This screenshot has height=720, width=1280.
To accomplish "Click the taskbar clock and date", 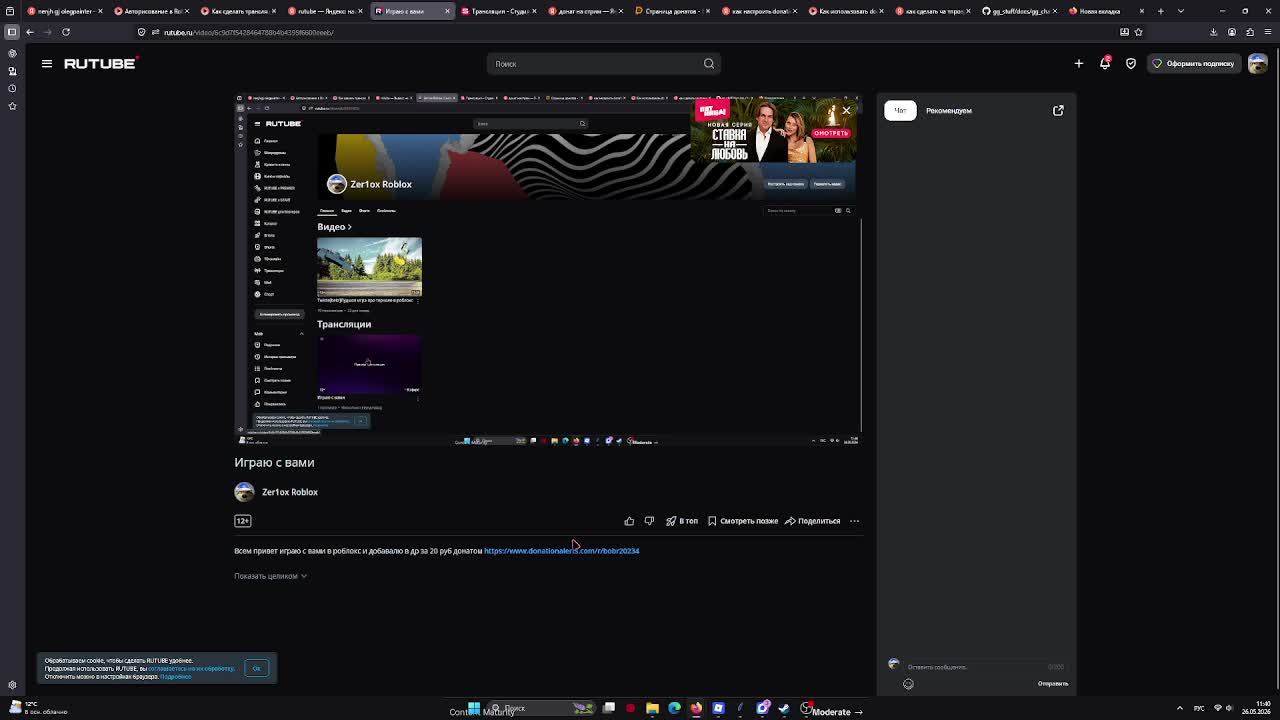I will pyautogui.click(x=1258, y=708).
